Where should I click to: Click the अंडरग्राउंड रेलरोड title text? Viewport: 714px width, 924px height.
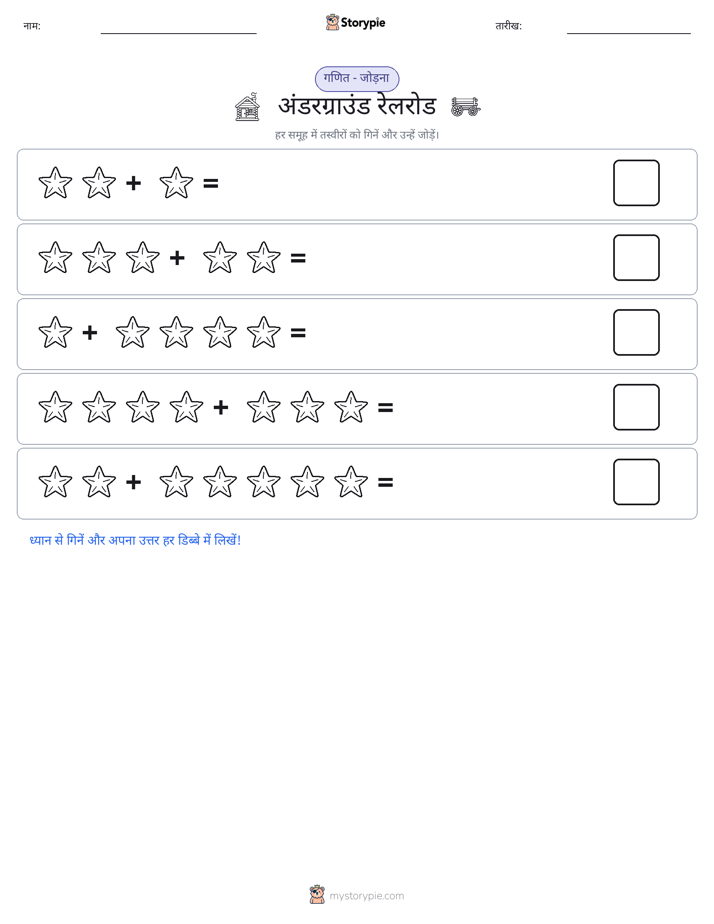[357, 107]
